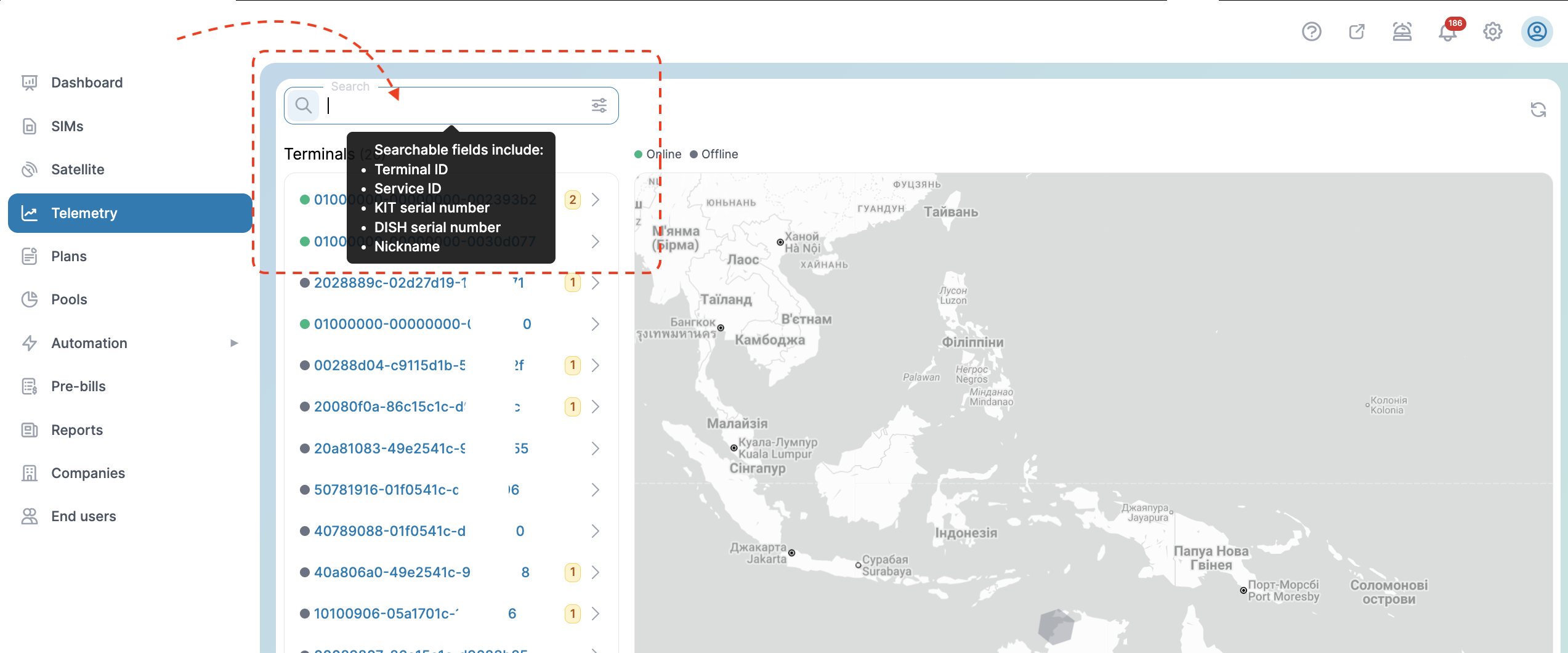This screenshot has height=653, width=1568.
Task: Select the Satellite sidebar item
Action: pyautogui.click(x=78, y=169)
